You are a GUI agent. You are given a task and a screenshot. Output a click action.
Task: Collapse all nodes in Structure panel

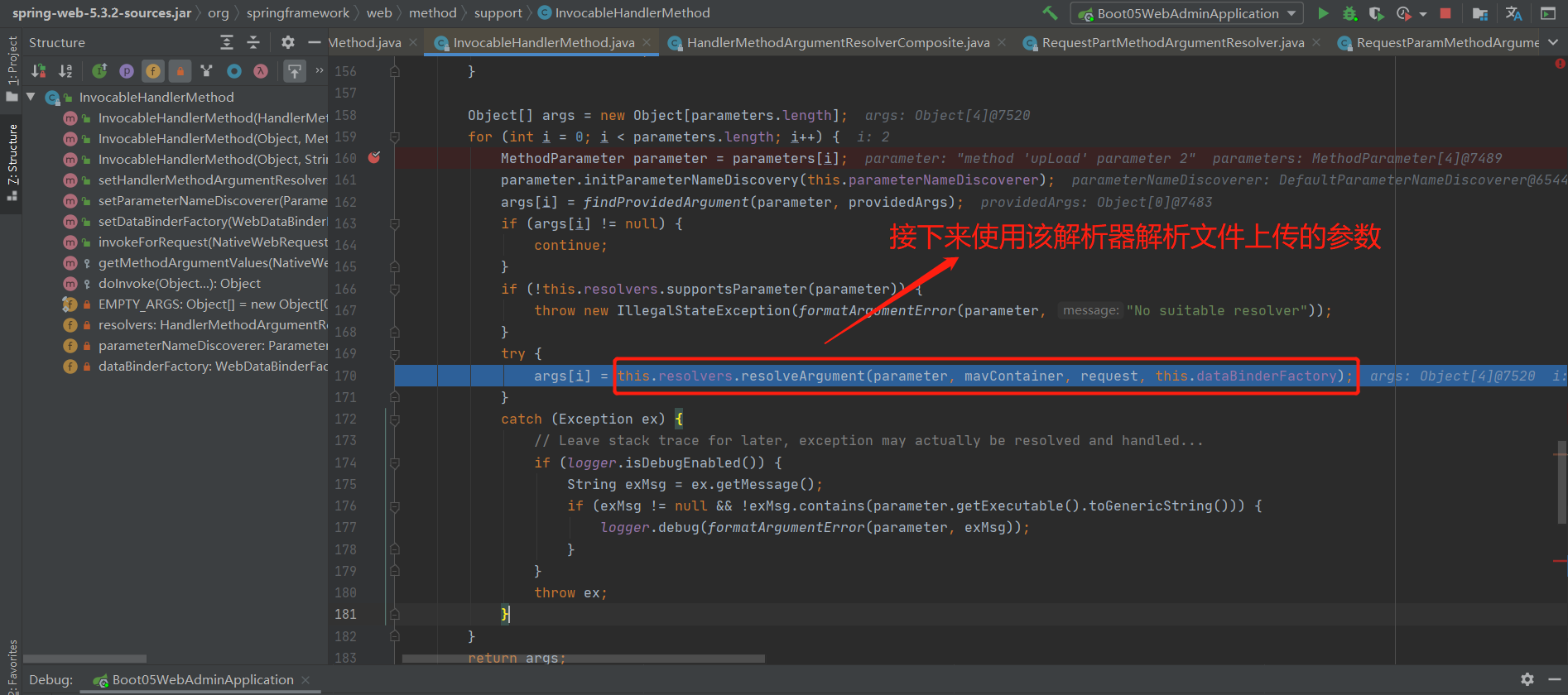253,42
